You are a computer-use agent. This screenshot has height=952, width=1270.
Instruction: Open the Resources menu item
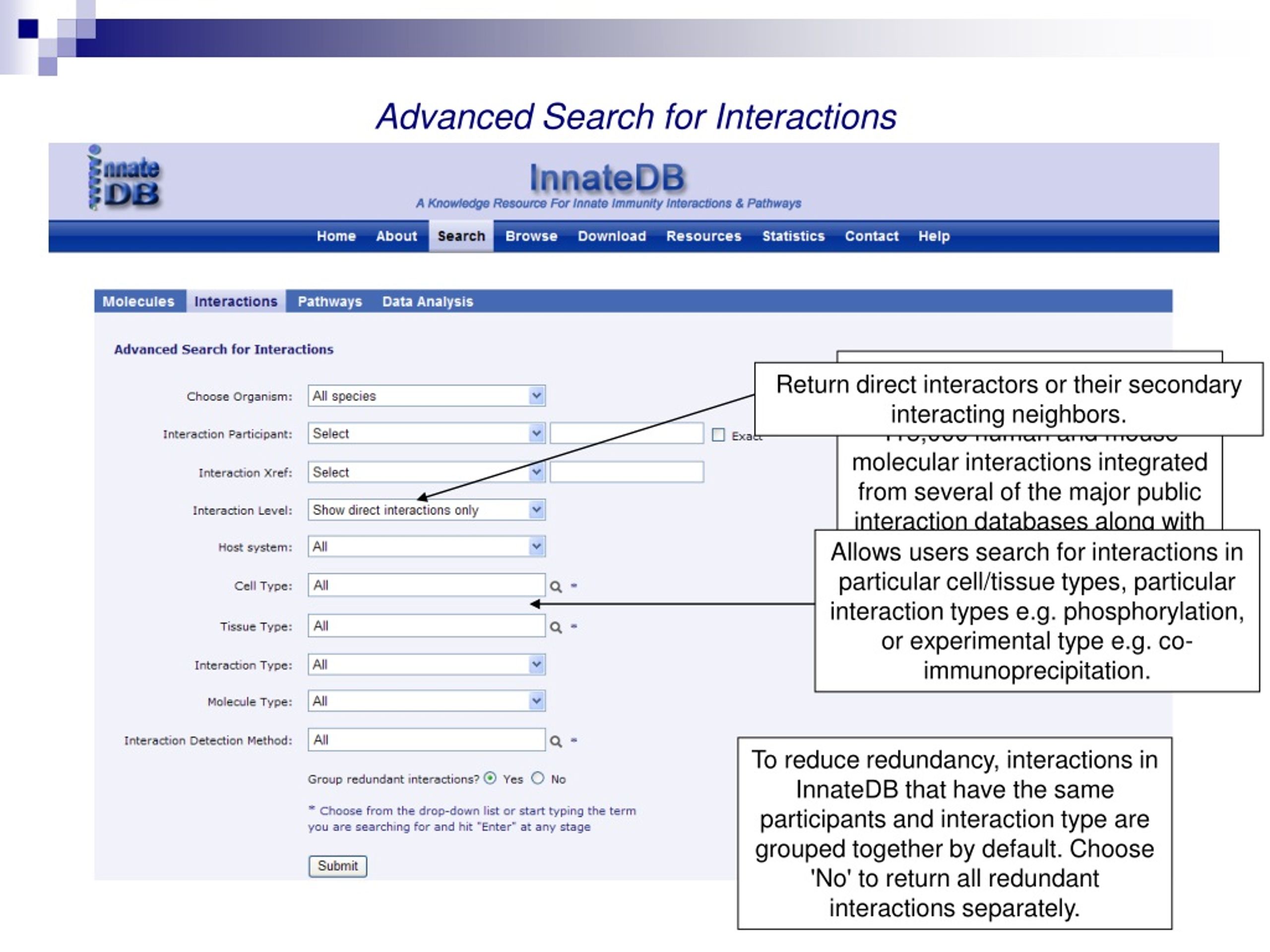704,236
